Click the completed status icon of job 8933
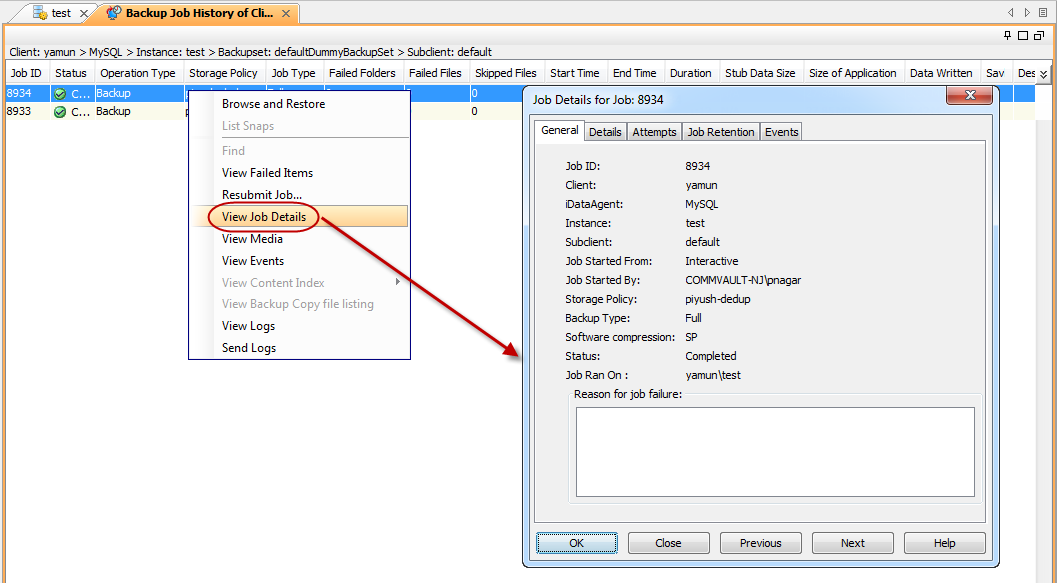 click(x=60, y=112)
